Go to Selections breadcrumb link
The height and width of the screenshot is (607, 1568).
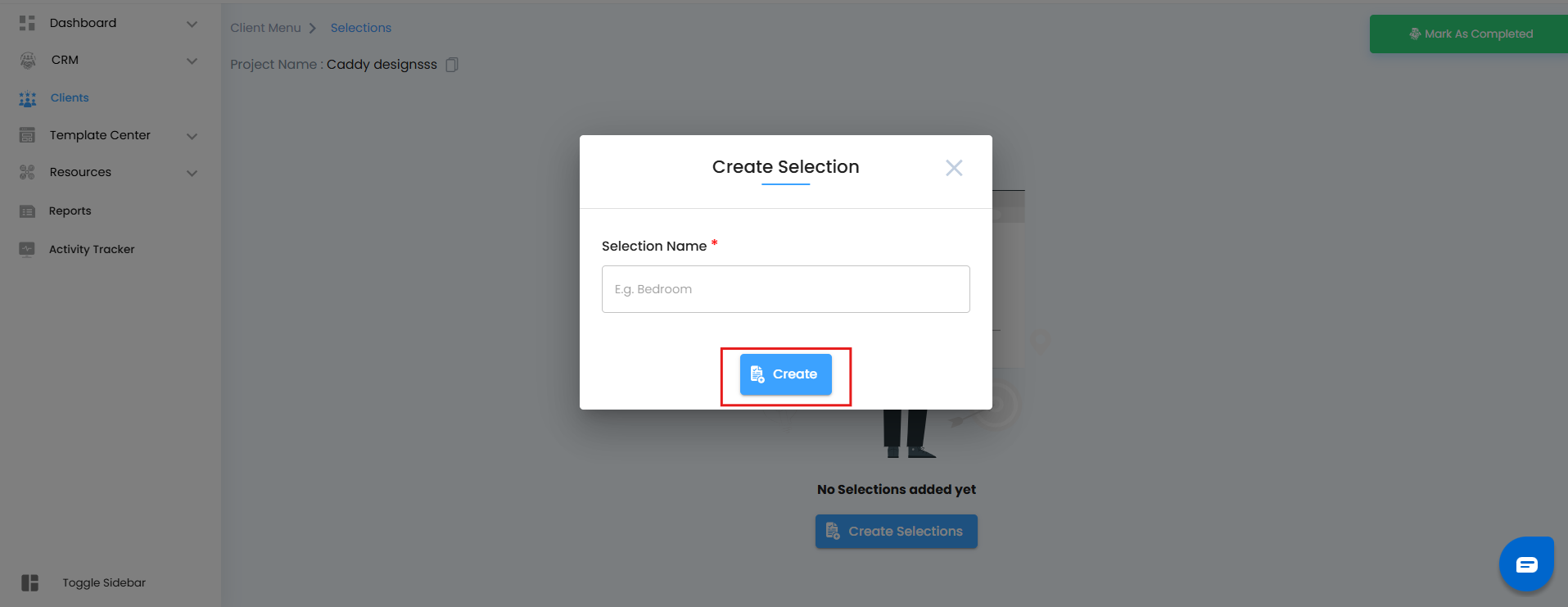(360, 28)
